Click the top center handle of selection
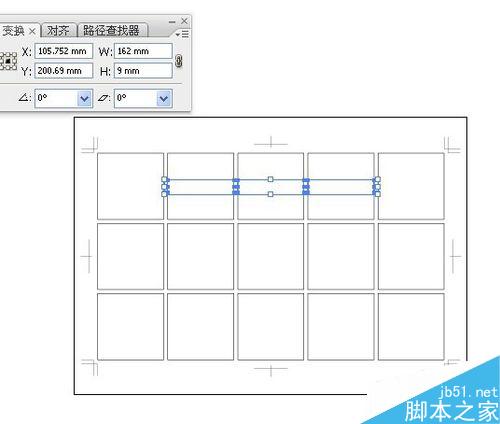 coord(270,179)
